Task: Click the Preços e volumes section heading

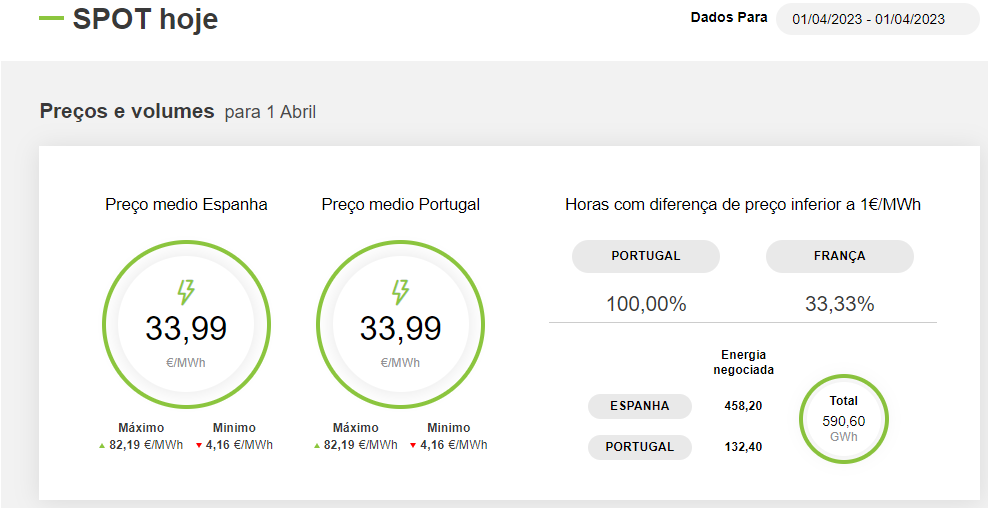Action: 127,111
